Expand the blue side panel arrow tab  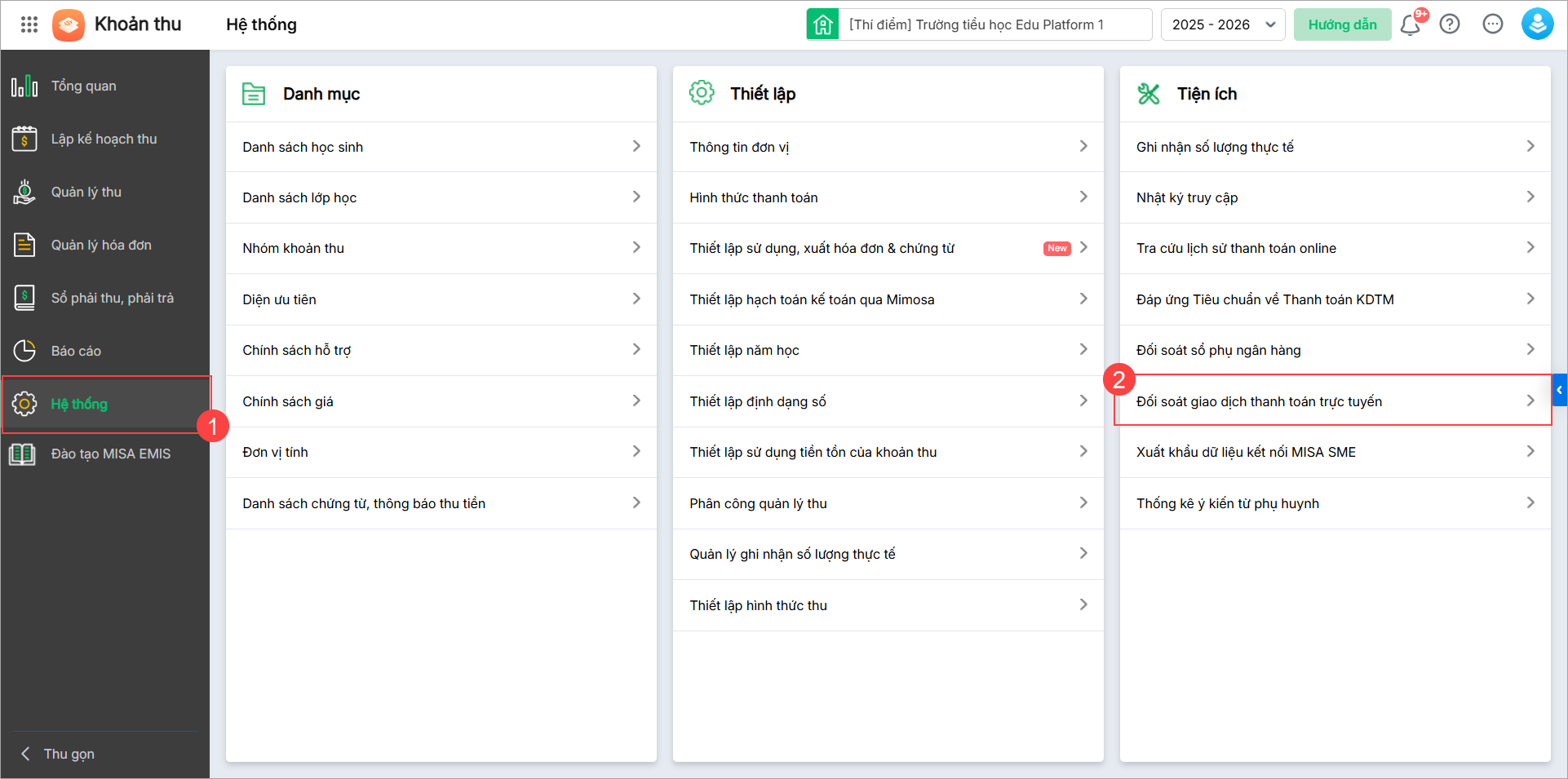[1559, 390]
